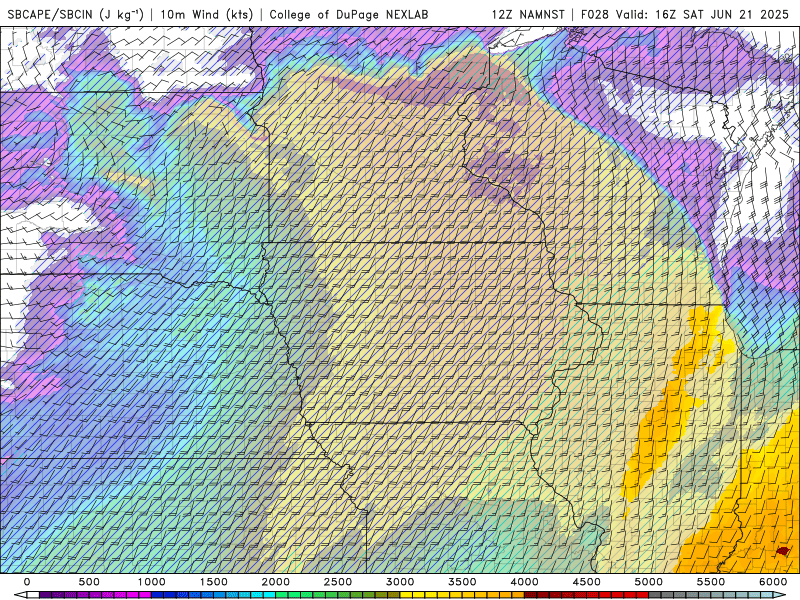This screenshot has width=800, height=600.
Task: Click the 'F028' forecast hour text
Action: point(595,14)
